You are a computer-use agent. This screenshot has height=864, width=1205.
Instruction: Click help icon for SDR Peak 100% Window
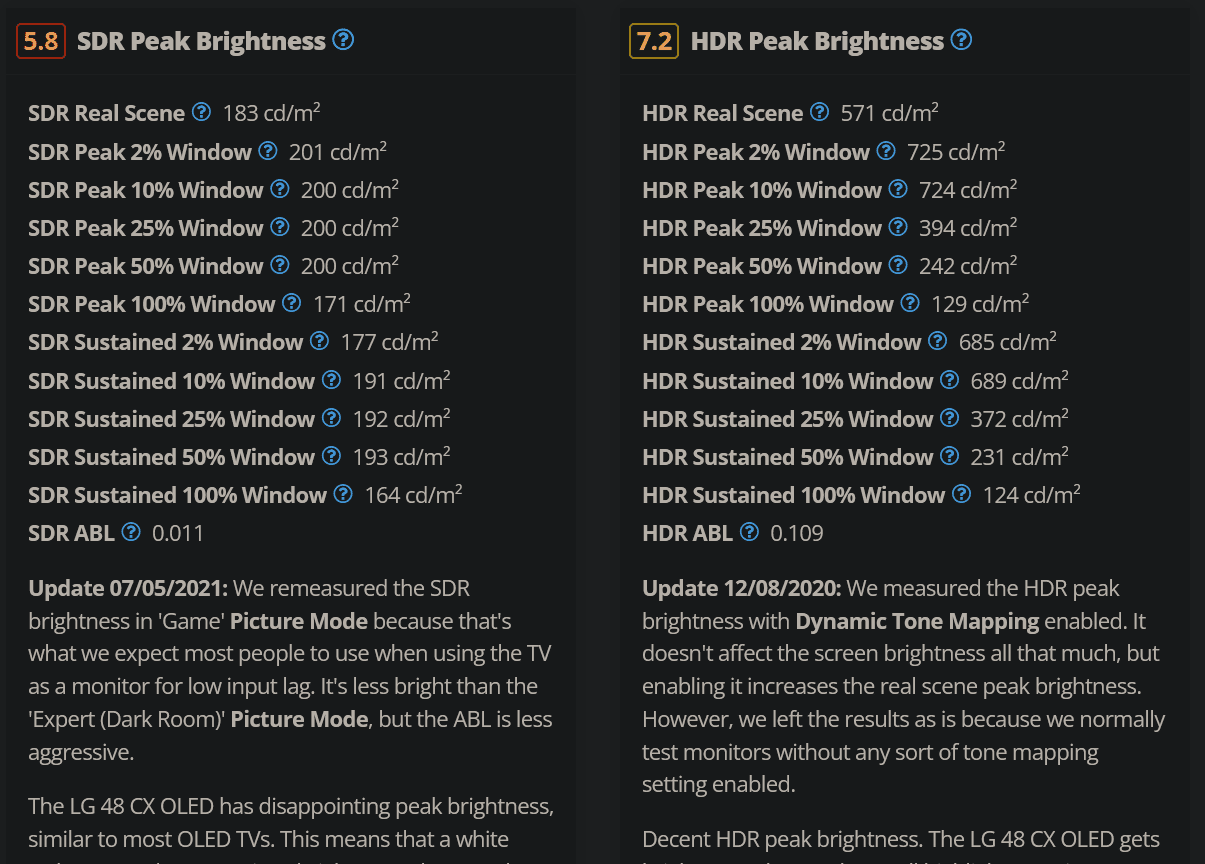[x=291, y=303]
